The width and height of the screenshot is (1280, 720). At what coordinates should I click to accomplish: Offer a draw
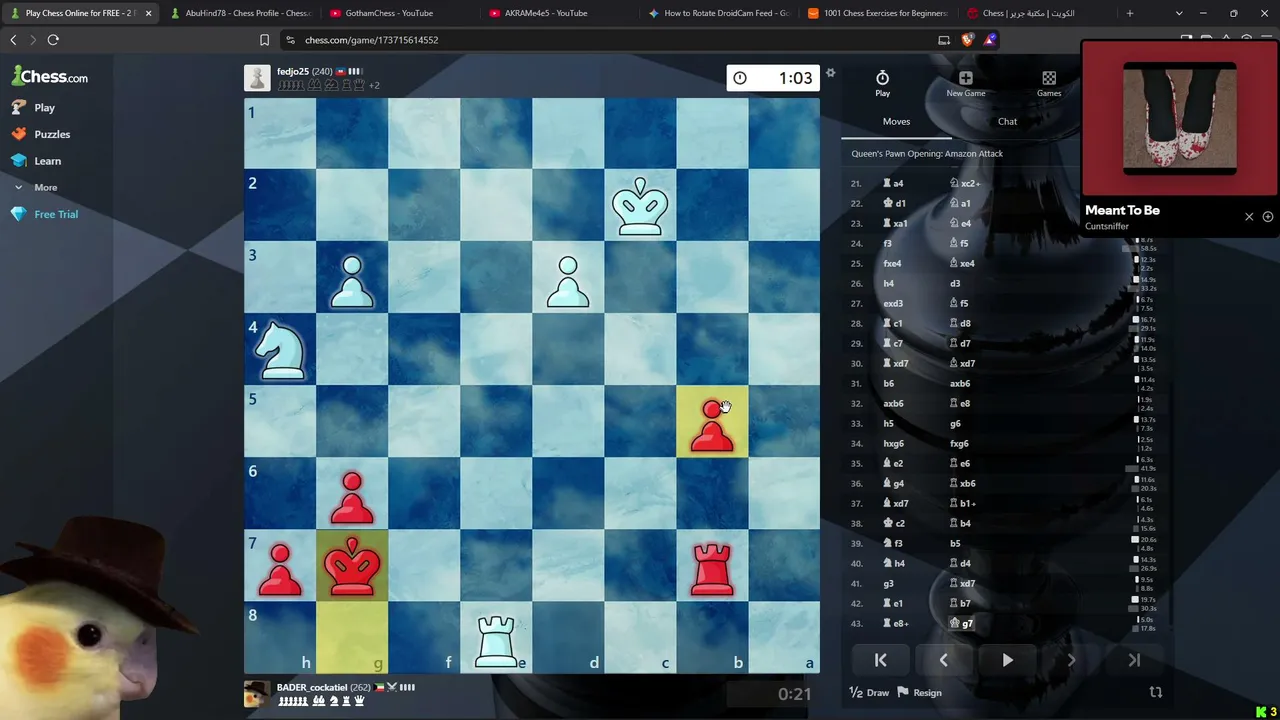click(869, 692)
